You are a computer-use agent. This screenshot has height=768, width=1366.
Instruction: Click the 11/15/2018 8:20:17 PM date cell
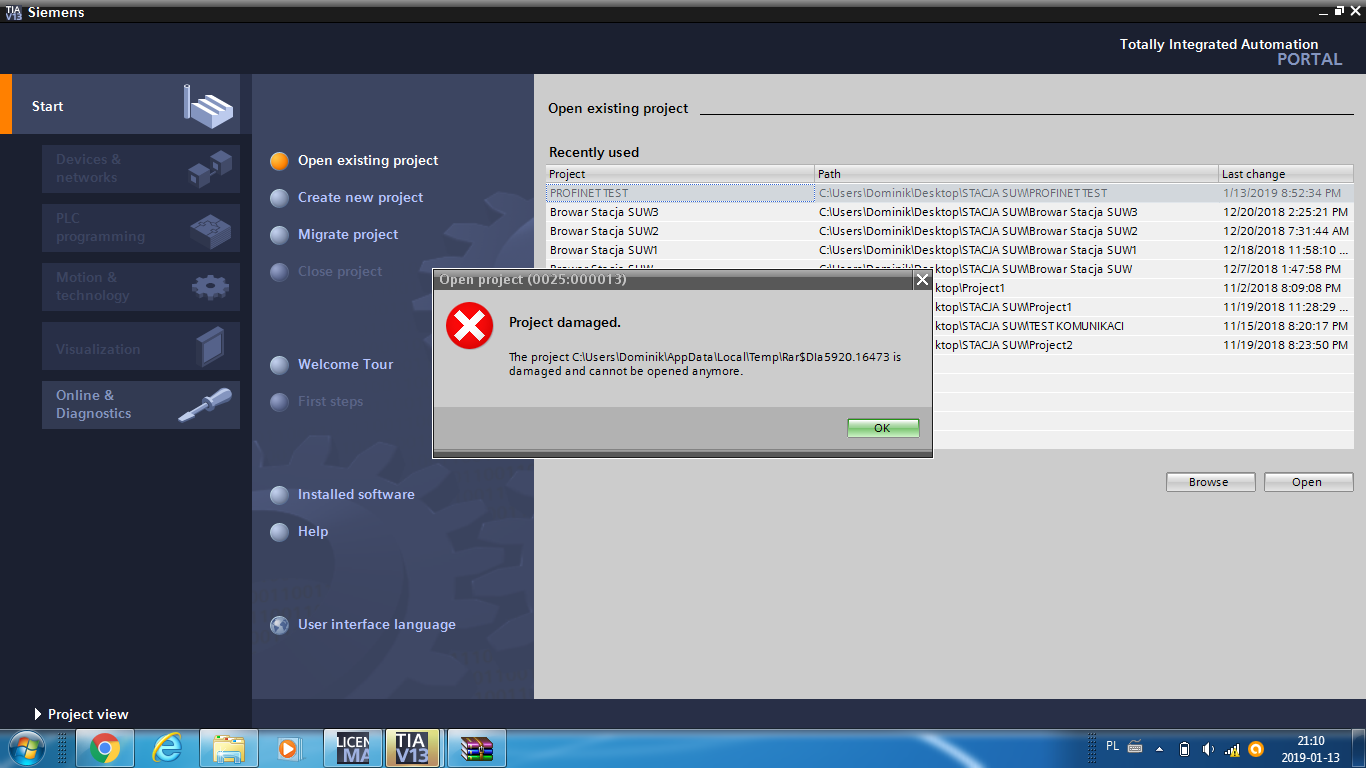[x=1285, y=326]
